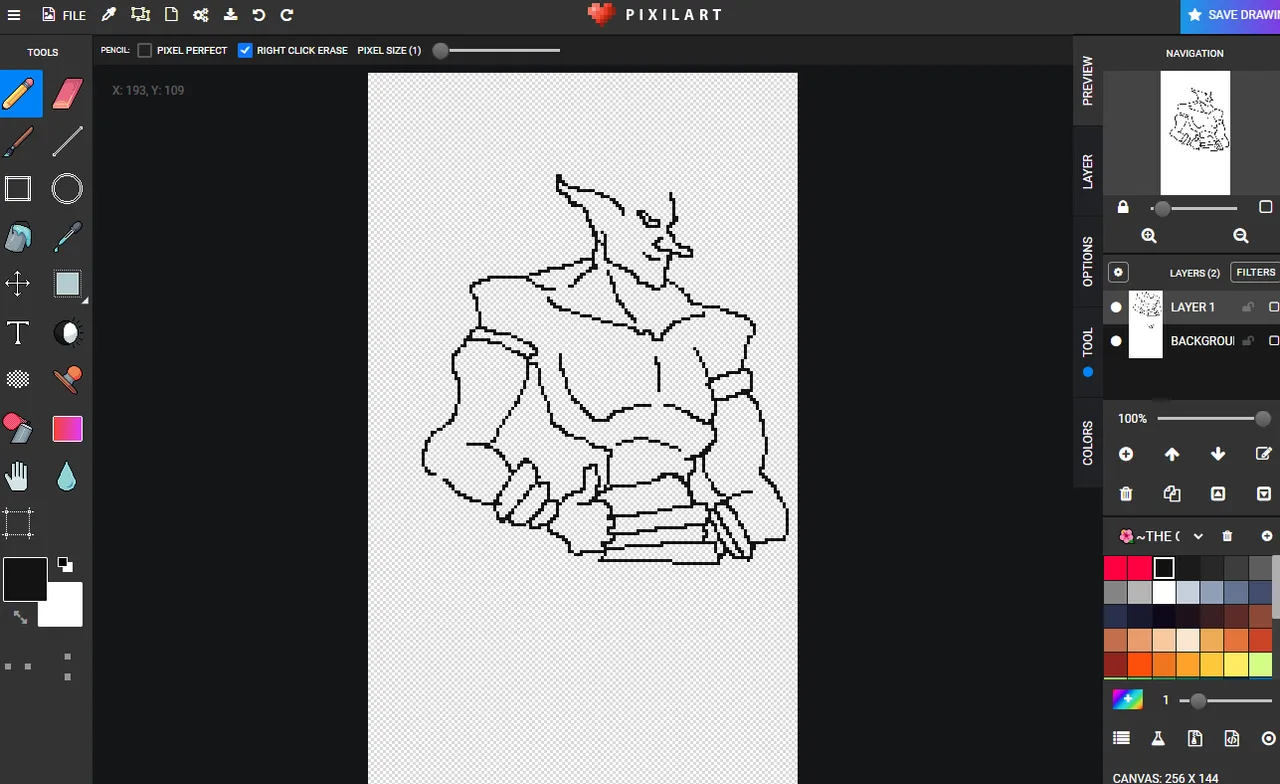The width and height of the screenshot is (1280, 784).
Task: Delete the current color palette
Action: pos(1228,536)
